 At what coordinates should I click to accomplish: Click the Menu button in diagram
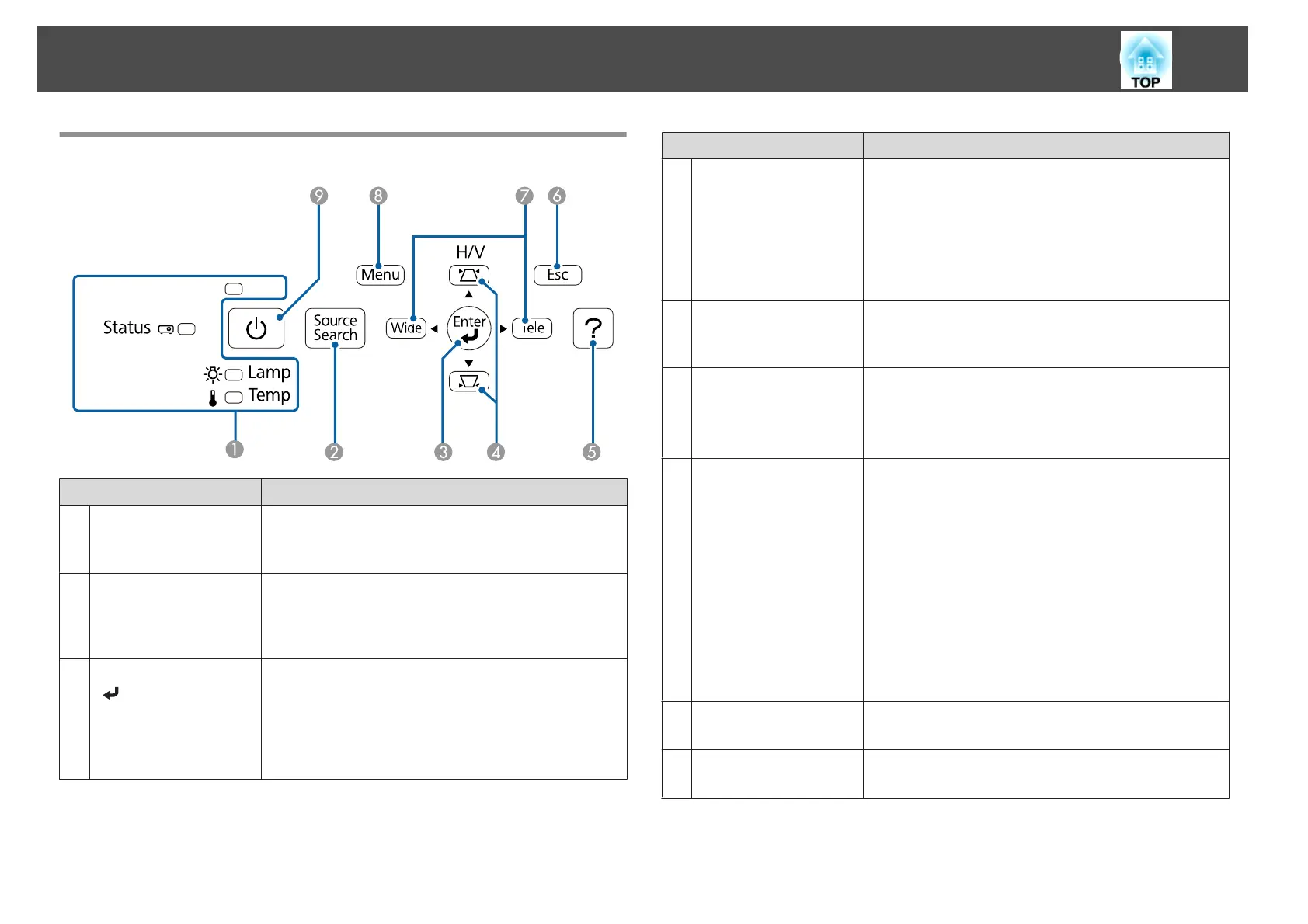[381, 275]
